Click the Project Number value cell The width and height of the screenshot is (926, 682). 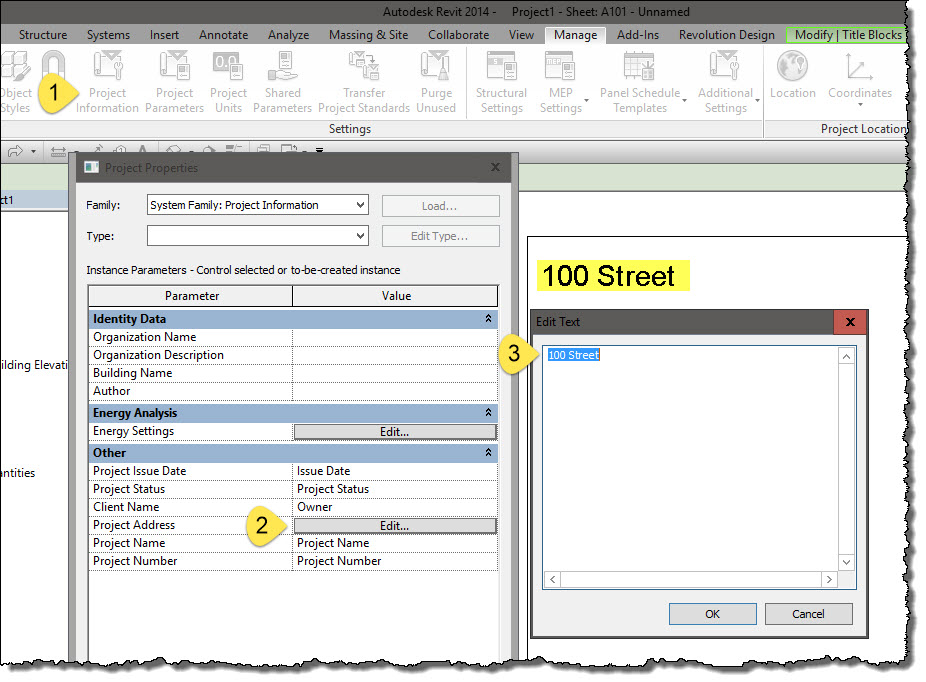coord(394,561)
